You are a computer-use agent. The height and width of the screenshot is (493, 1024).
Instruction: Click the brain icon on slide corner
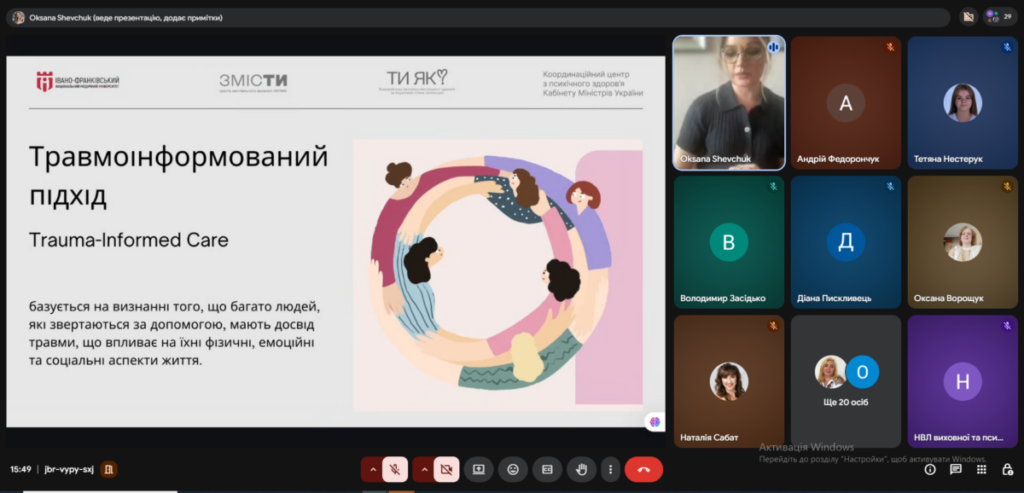pos(654,422)
